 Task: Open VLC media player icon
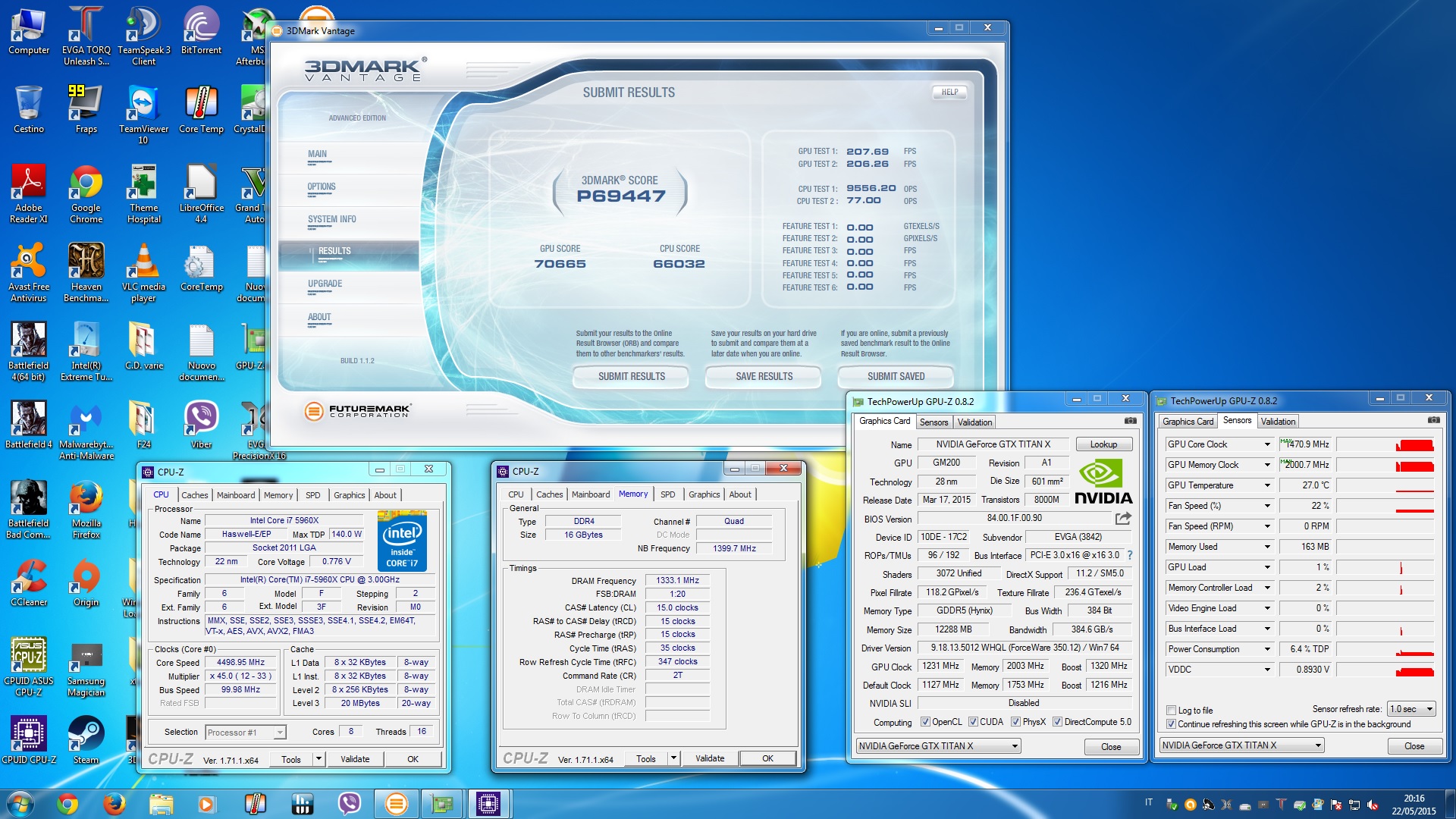(144, 273)
